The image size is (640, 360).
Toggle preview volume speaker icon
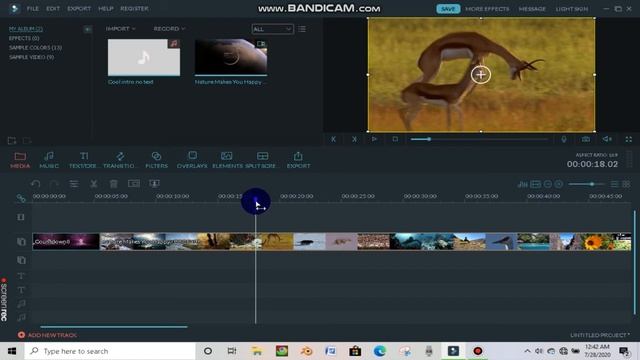pos(607,139)
